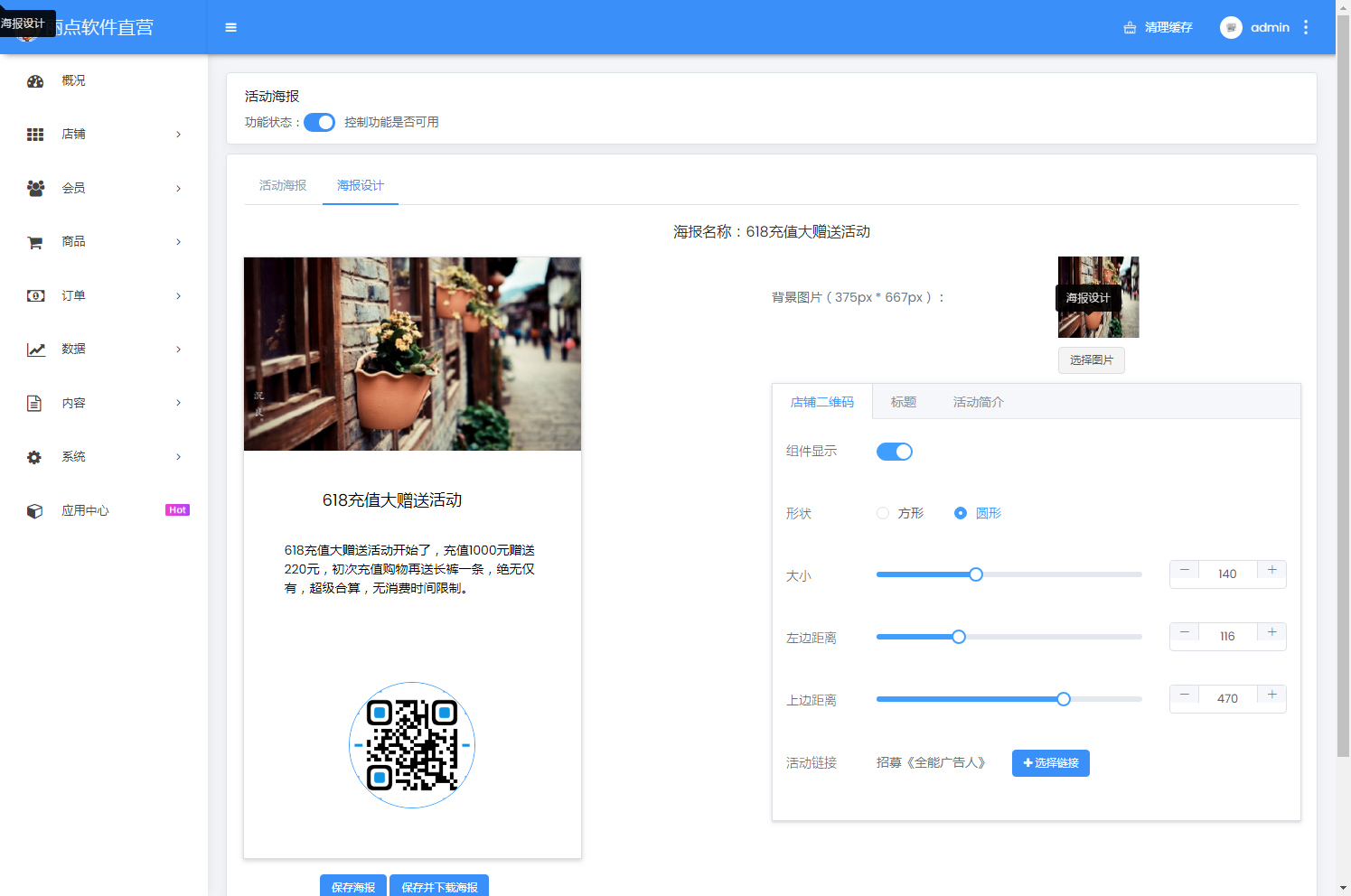1351x896 pixels.
Task: Decrease 左边距离 value with minus button
Action: [1185, 632]
